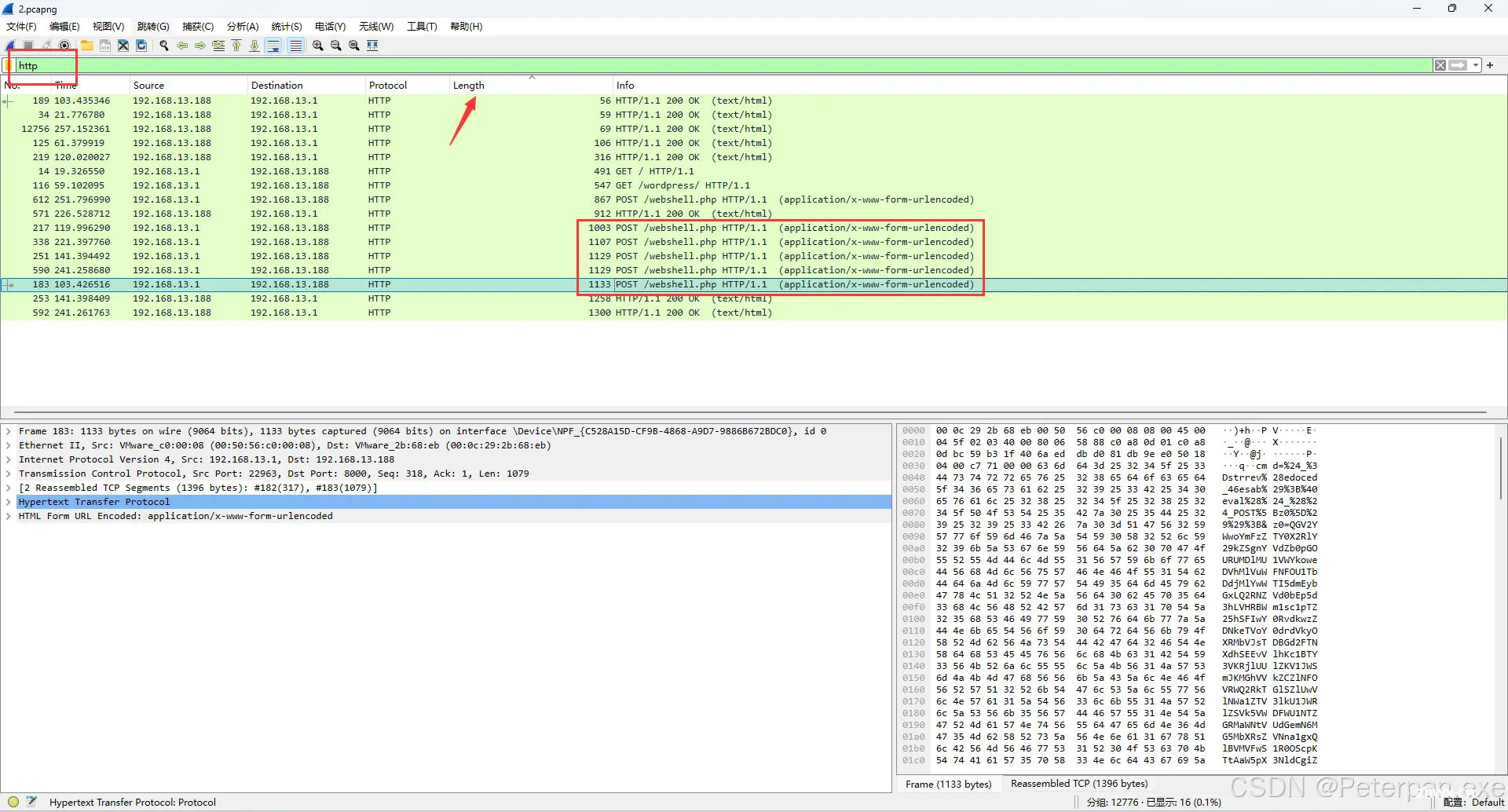The height and width of the screenshot is (812, 1508).
Task: Sort by Source column header
Action: 188,85
